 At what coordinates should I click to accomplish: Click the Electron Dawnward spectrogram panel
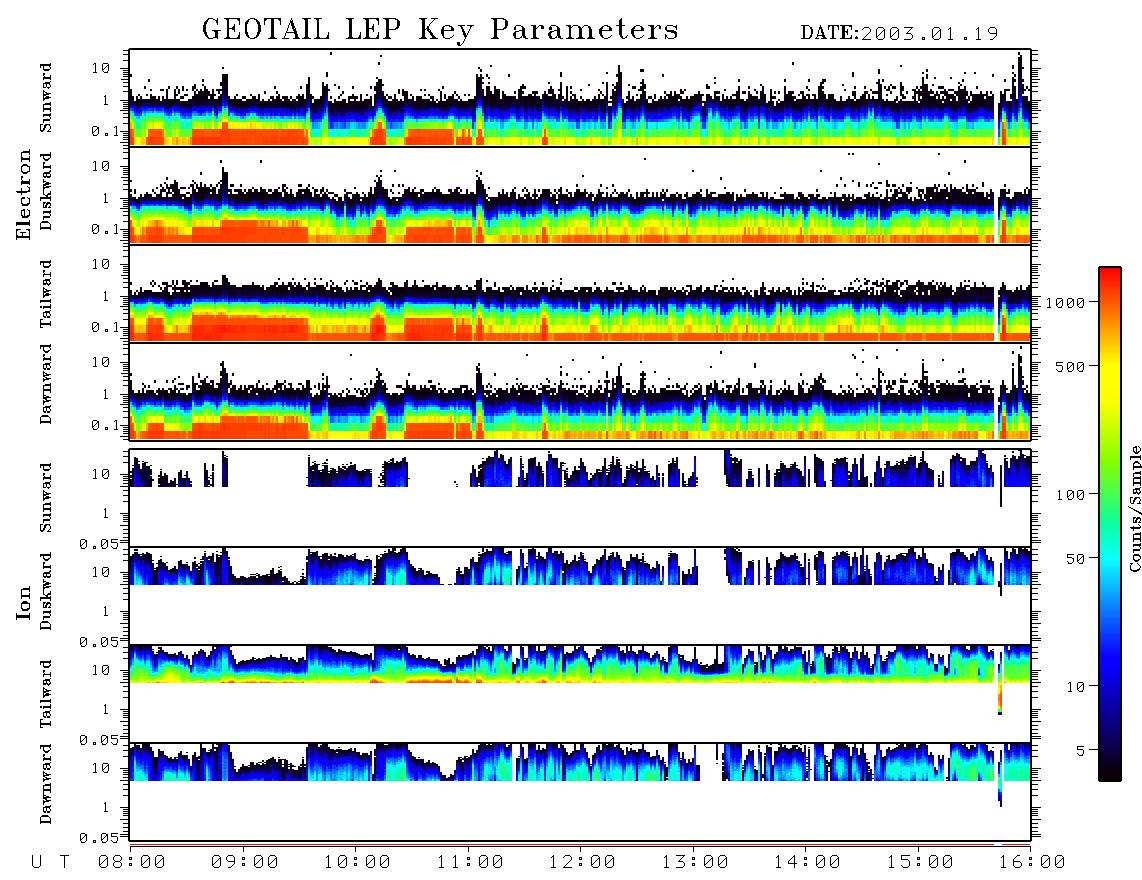coord(580,391)
